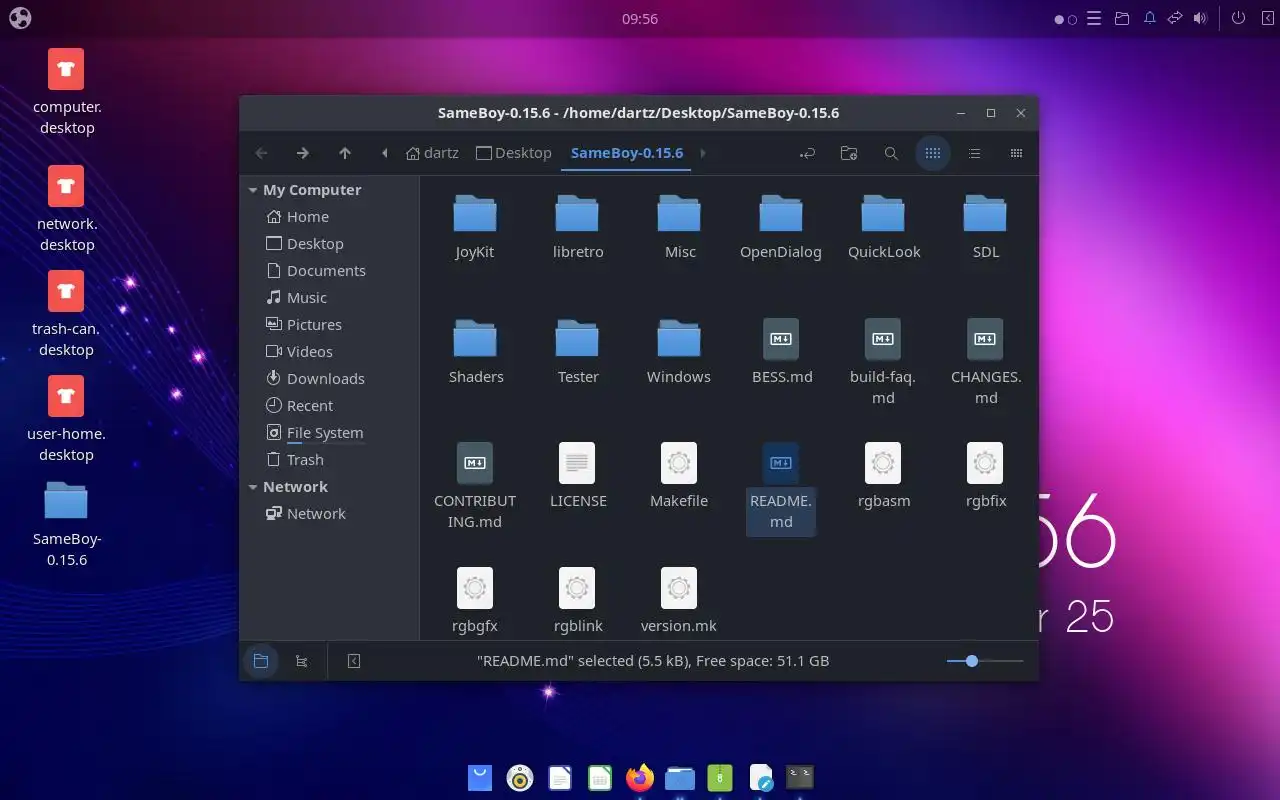Select the CHANGES.md file

985,363
